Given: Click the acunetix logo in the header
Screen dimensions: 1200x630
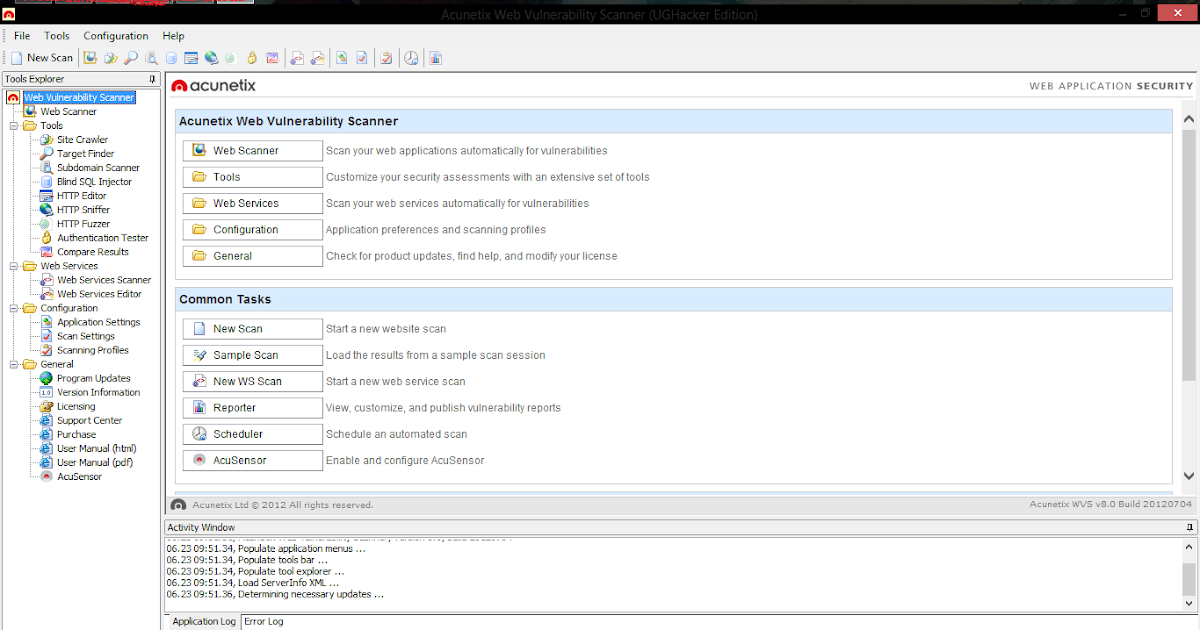Looking at the screenshot, I should point(214,86).
